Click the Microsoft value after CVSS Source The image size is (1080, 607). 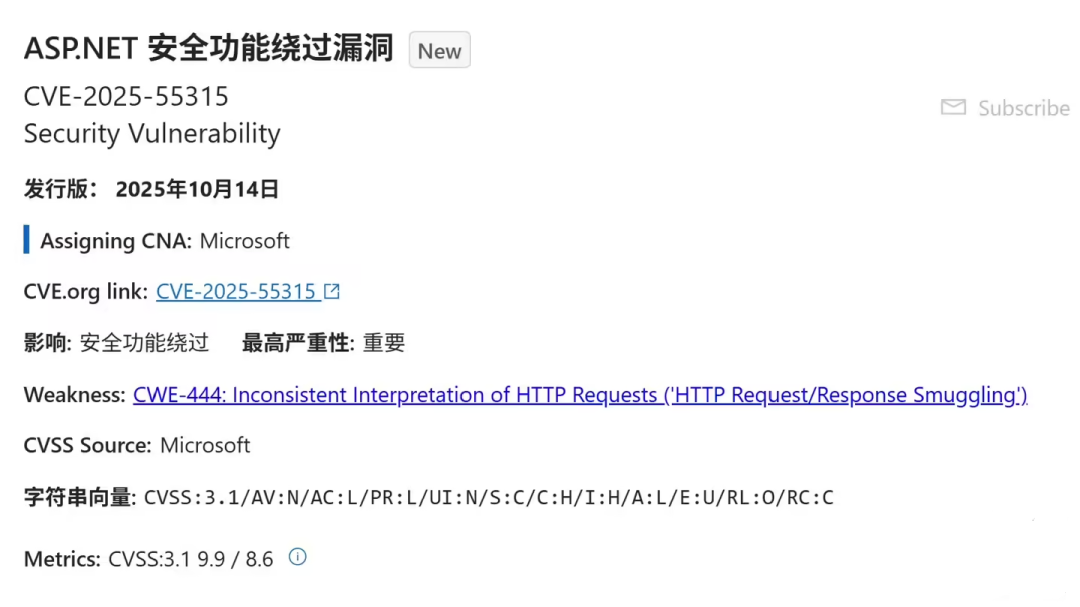click(x=205, y=445)
